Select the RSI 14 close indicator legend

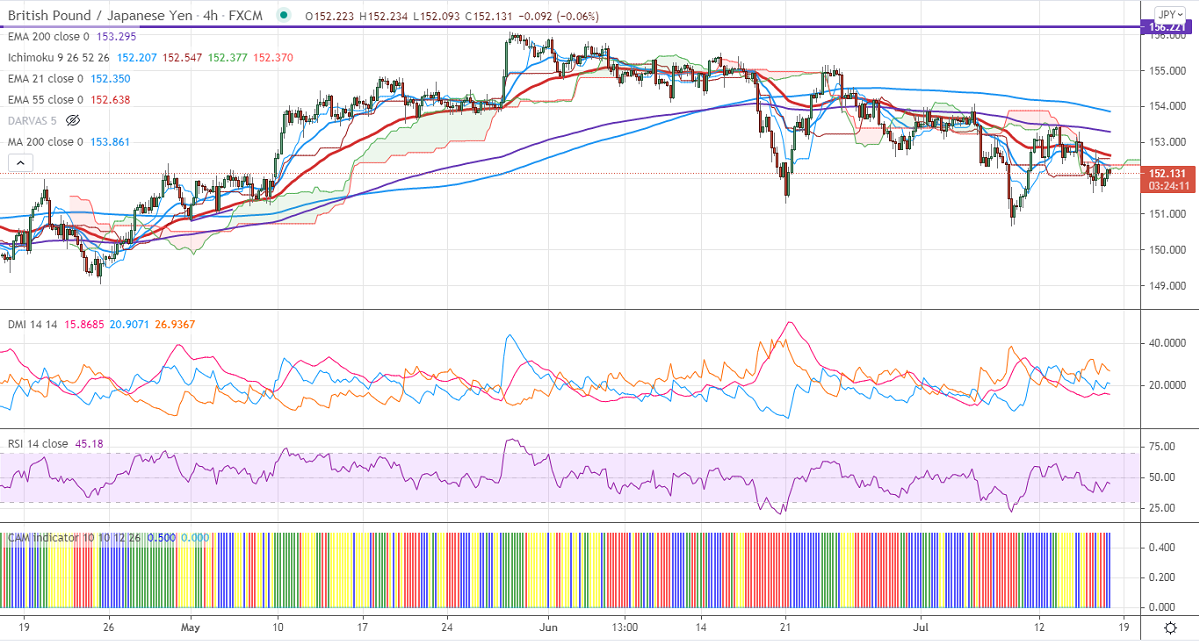37,443
